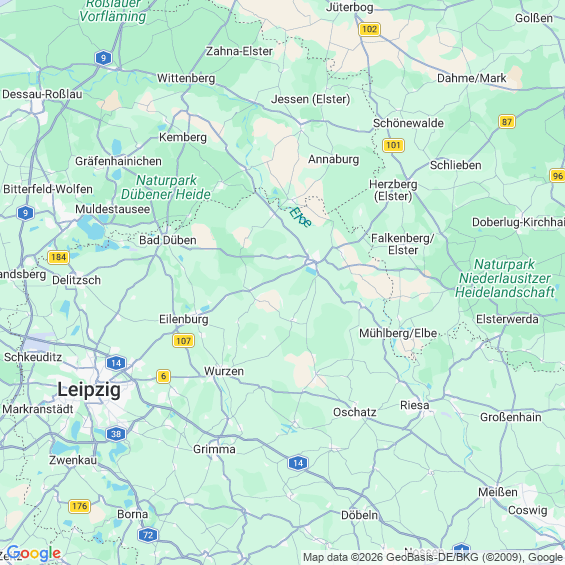
Task: Click the blue A38 highway shield
Action: [x=116, y=434]
